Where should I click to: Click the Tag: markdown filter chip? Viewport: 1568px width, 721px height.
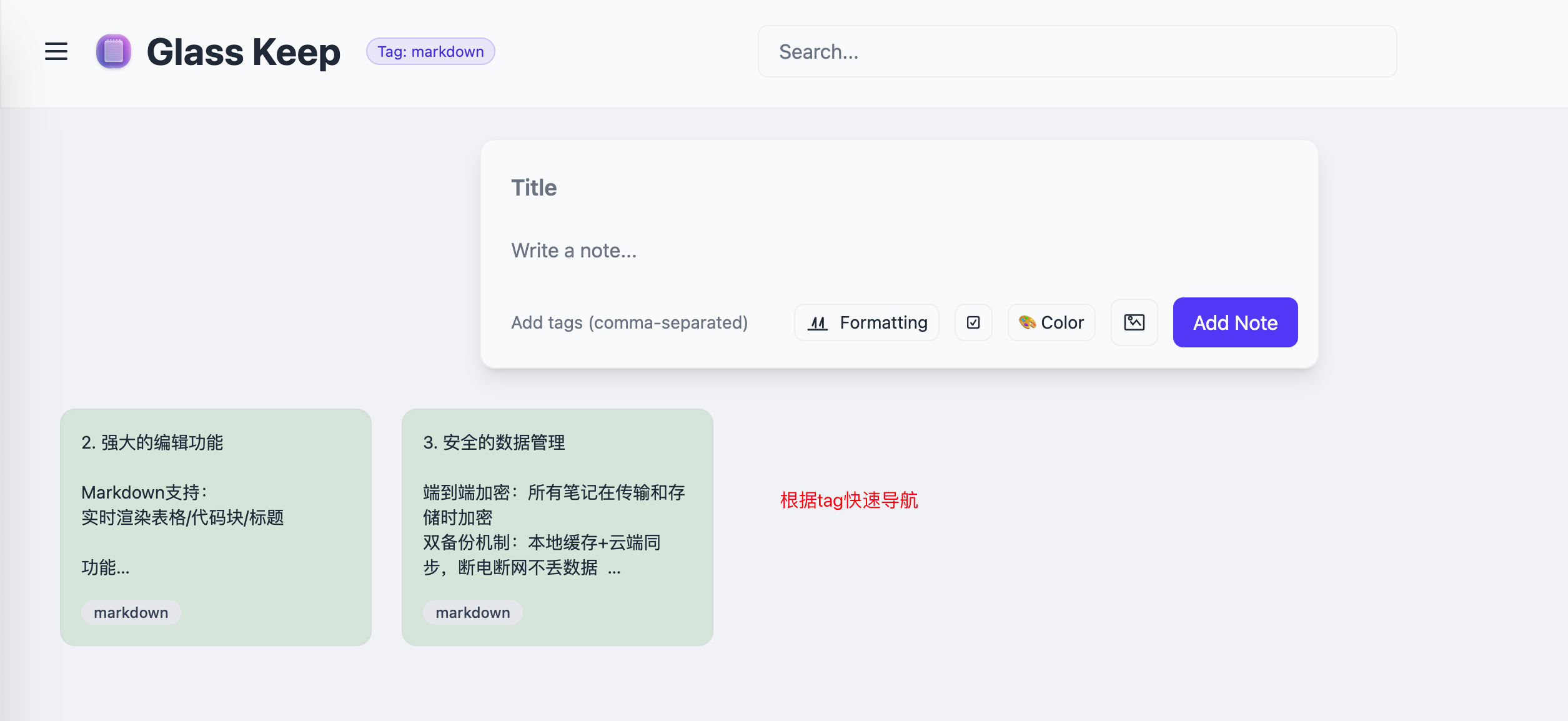click(430, 51)
